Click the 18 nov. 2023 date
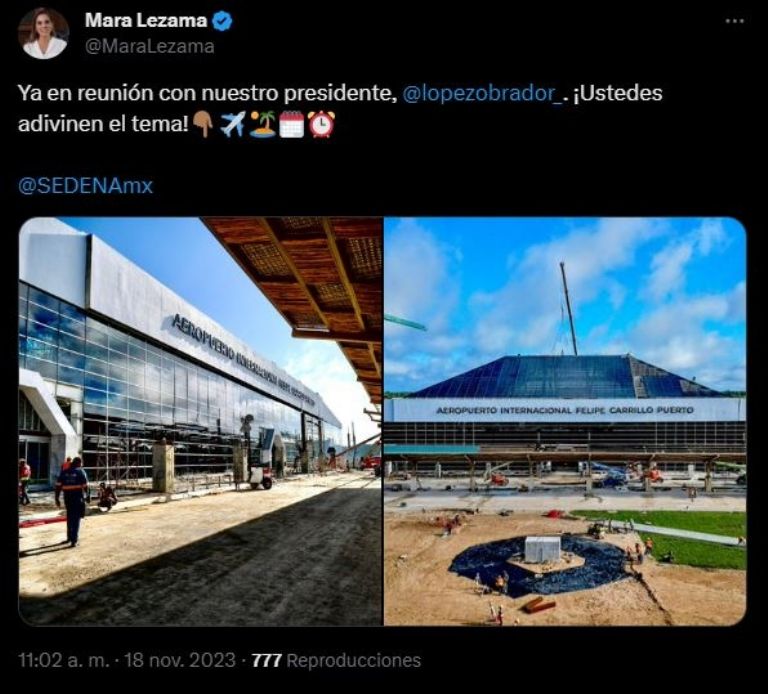768x694 pixels. (x=180, y=660)
